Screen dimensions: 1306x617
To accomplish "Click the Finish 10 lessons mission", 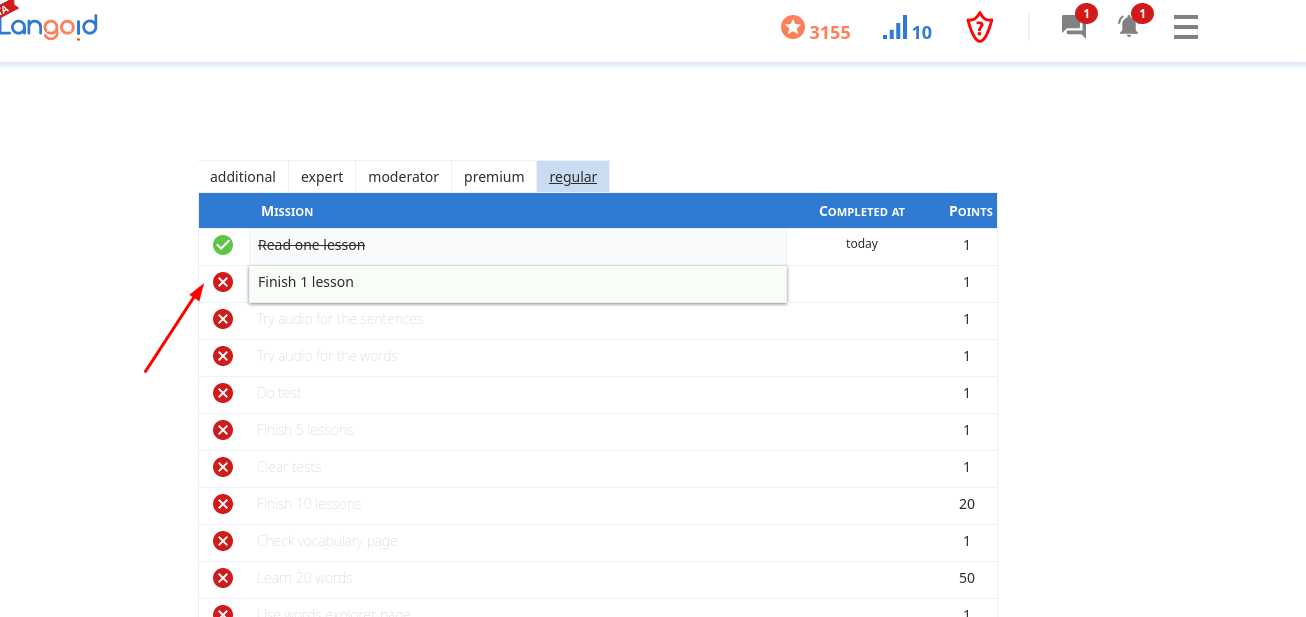I will coord(309,504).
